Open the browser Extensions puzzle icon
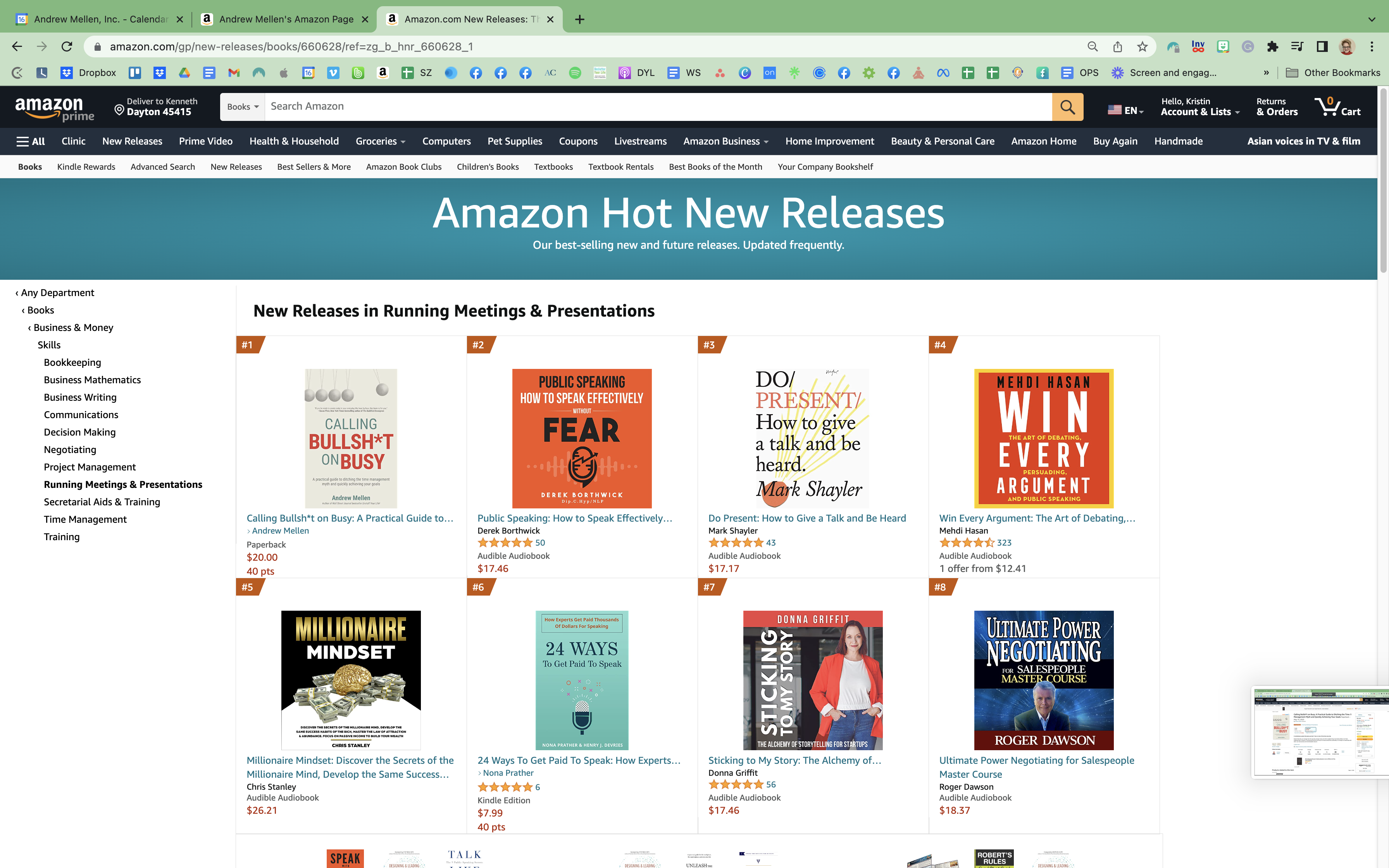 click(x=1272, y=46)
